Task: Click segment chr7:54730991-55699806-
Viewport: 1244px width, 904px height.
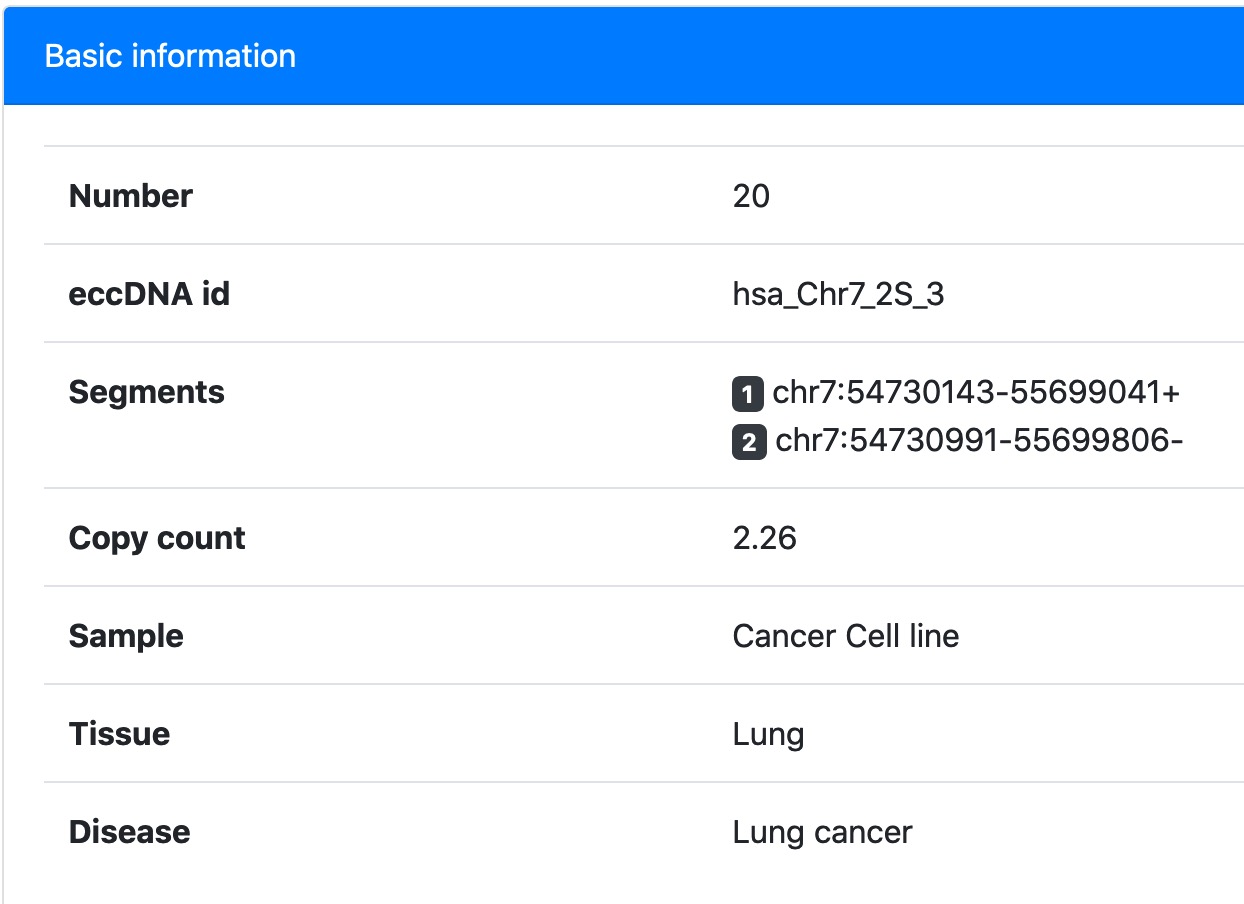Action: pos(979,441)
